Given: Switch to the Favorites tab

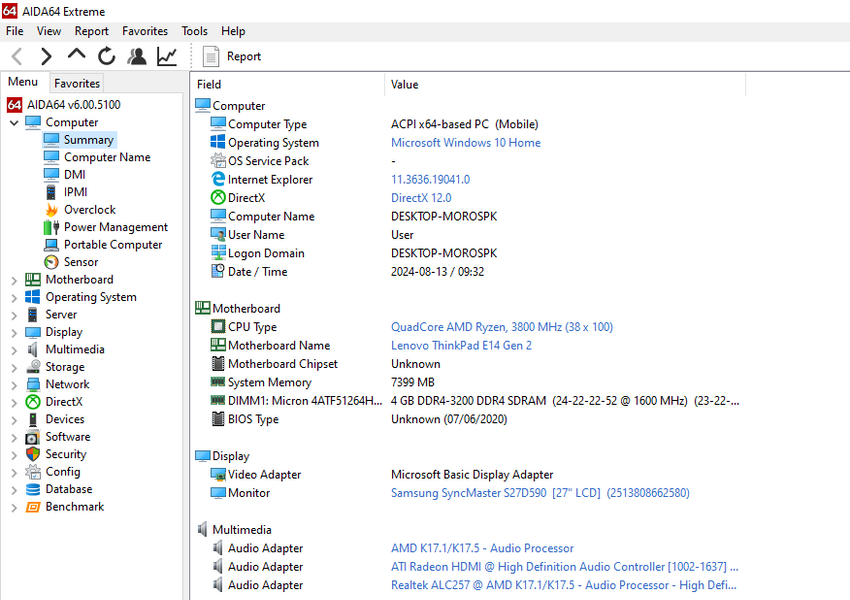Looking at the screenshot, I should (x=77, y=83).
